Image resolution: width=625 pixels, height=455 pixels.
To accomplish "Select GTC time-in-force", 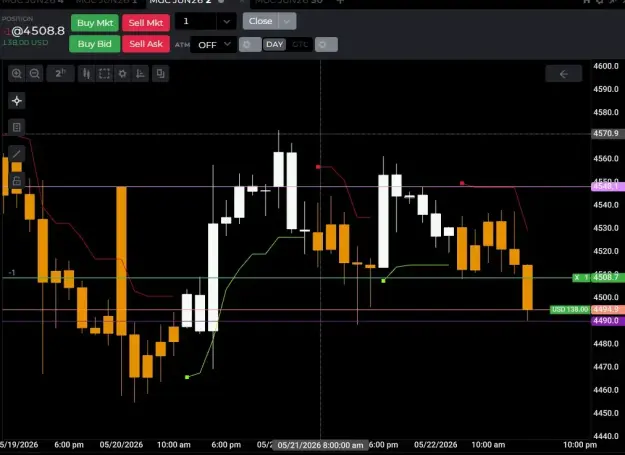I will (x=300, y=45).
